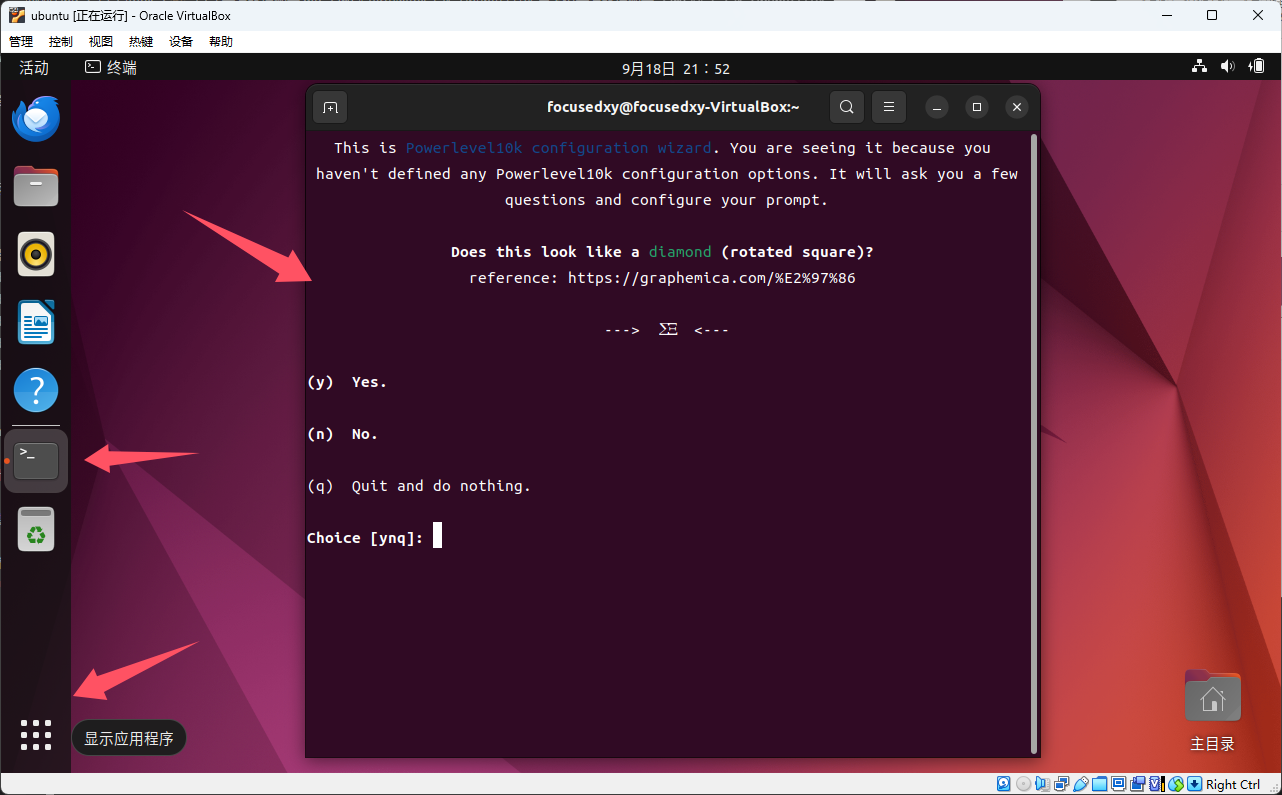The height and width of the screenshot is (795, 1282).
Task: Close the terminal window
Action: (x=1017, y=107)
